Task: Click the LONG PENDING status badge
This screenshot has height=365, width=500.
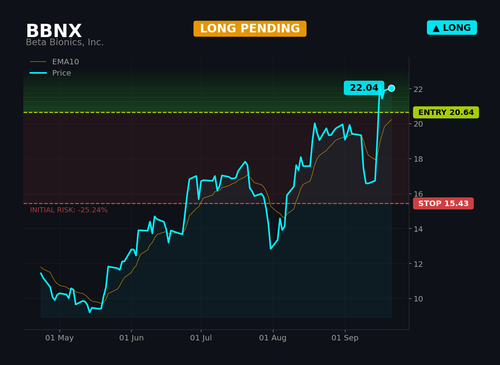Action: (250, 29)
